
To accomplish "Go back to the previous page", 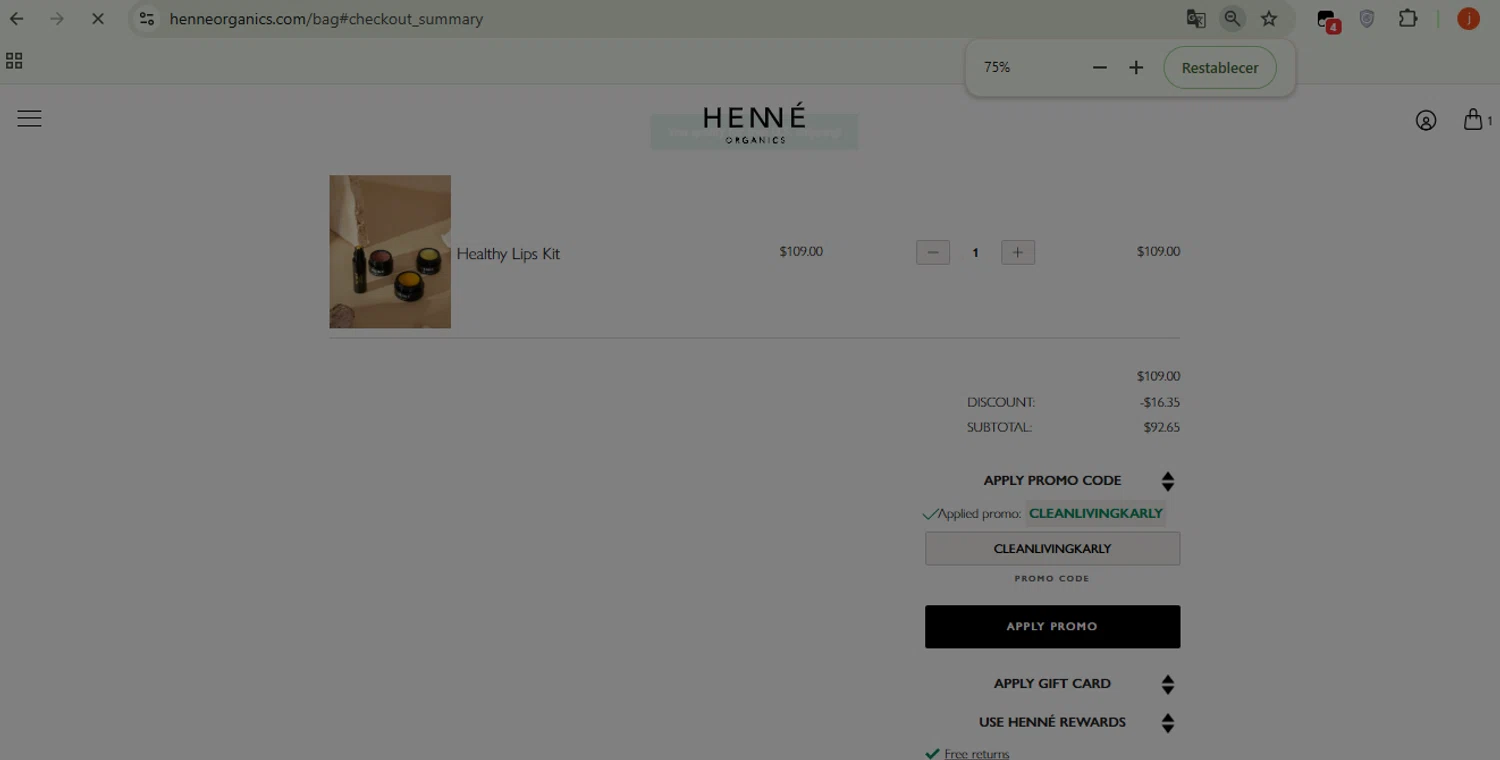I will click(17, 19).
